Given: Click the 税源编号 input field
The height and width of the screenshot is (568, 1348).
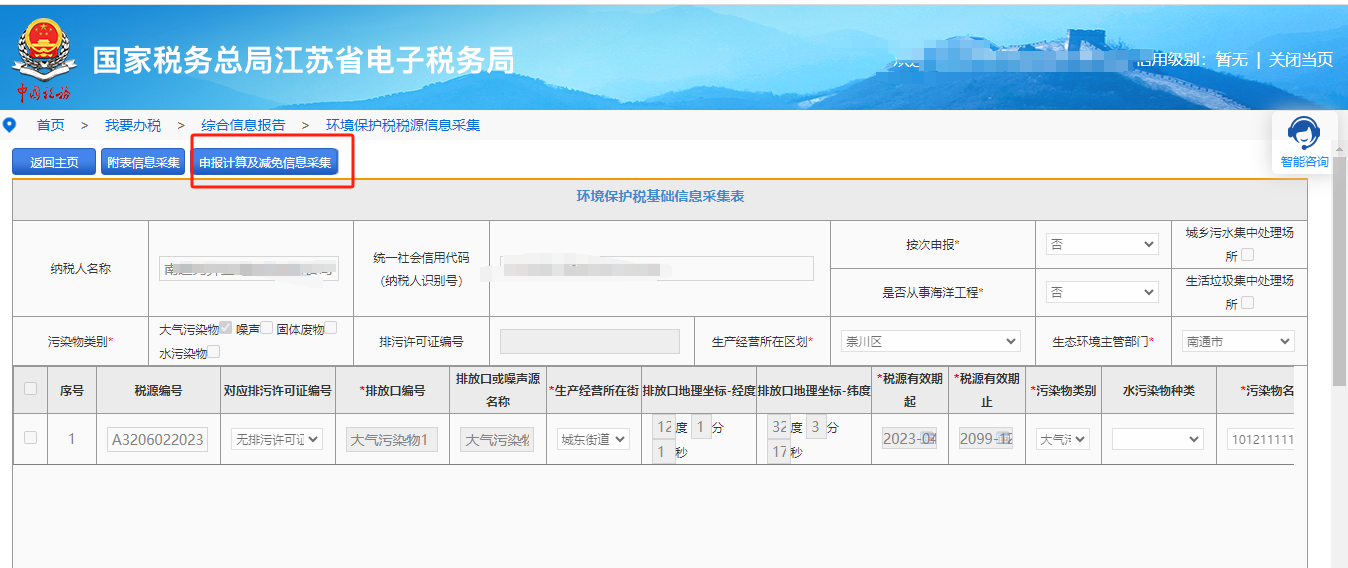Looking at the screenshot, I should (157, 439).
